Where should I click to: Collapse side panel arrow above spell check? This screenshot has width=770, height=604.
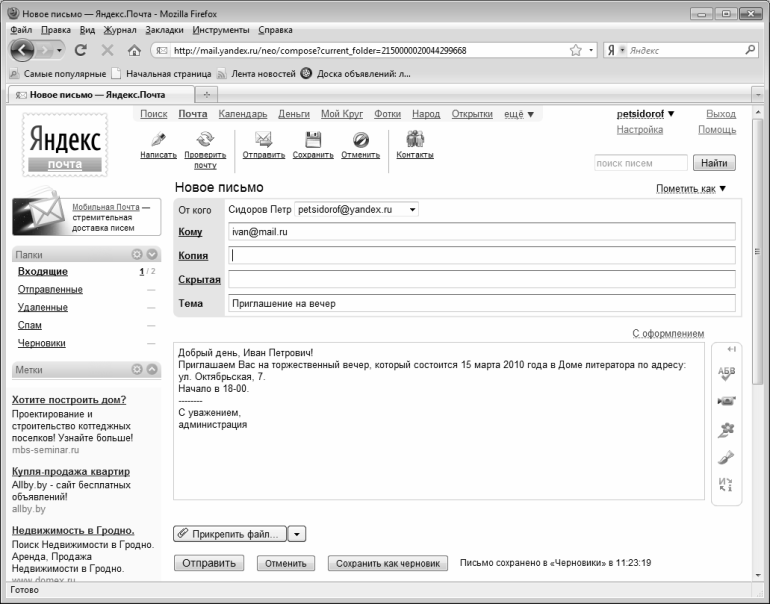[731, 349]
